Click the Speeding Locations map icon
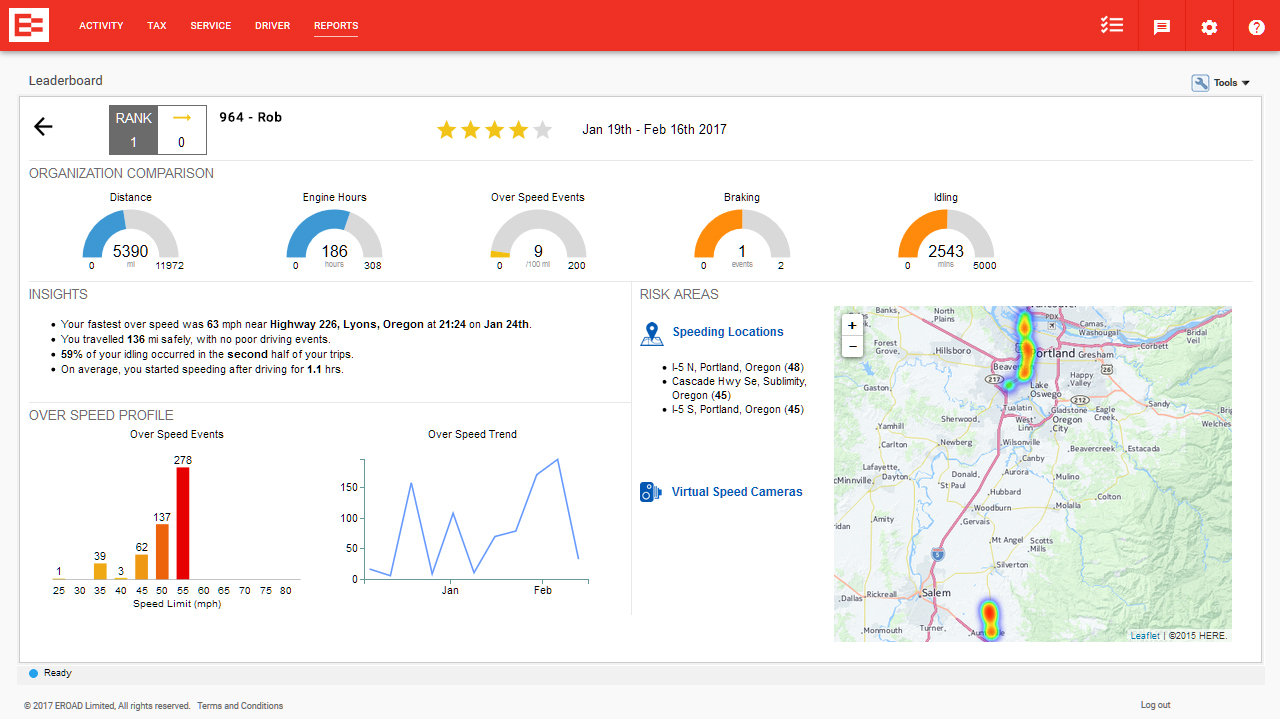This screenshot has height=719, width=1280. pos(652,333)
